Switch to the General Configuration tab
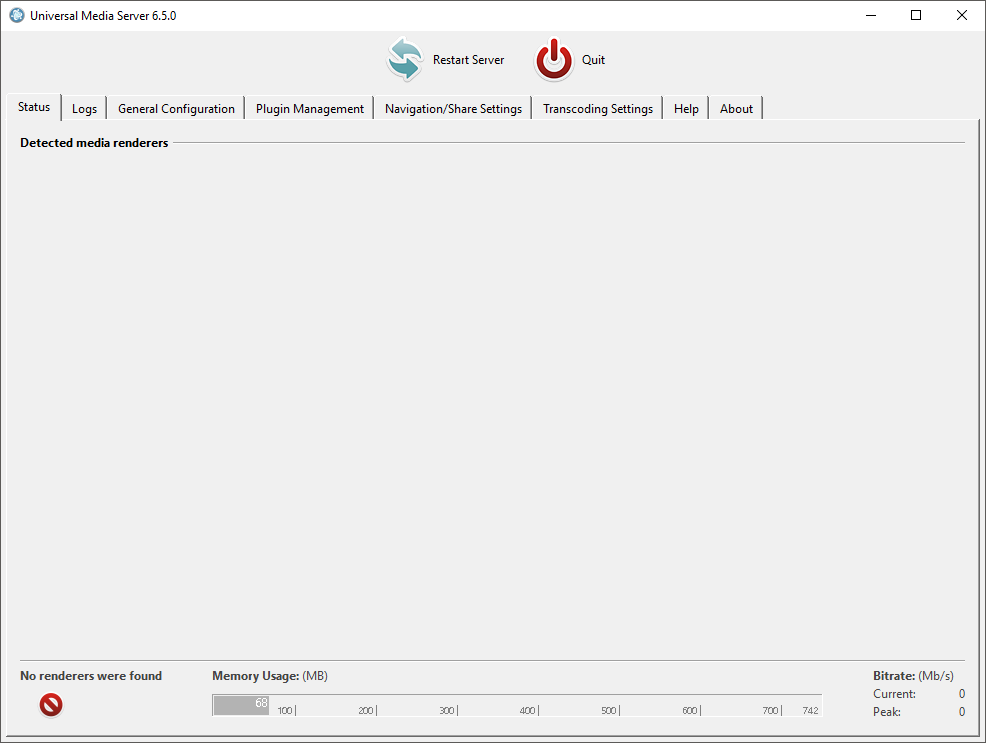986x743 pixels. click(176, 109)
